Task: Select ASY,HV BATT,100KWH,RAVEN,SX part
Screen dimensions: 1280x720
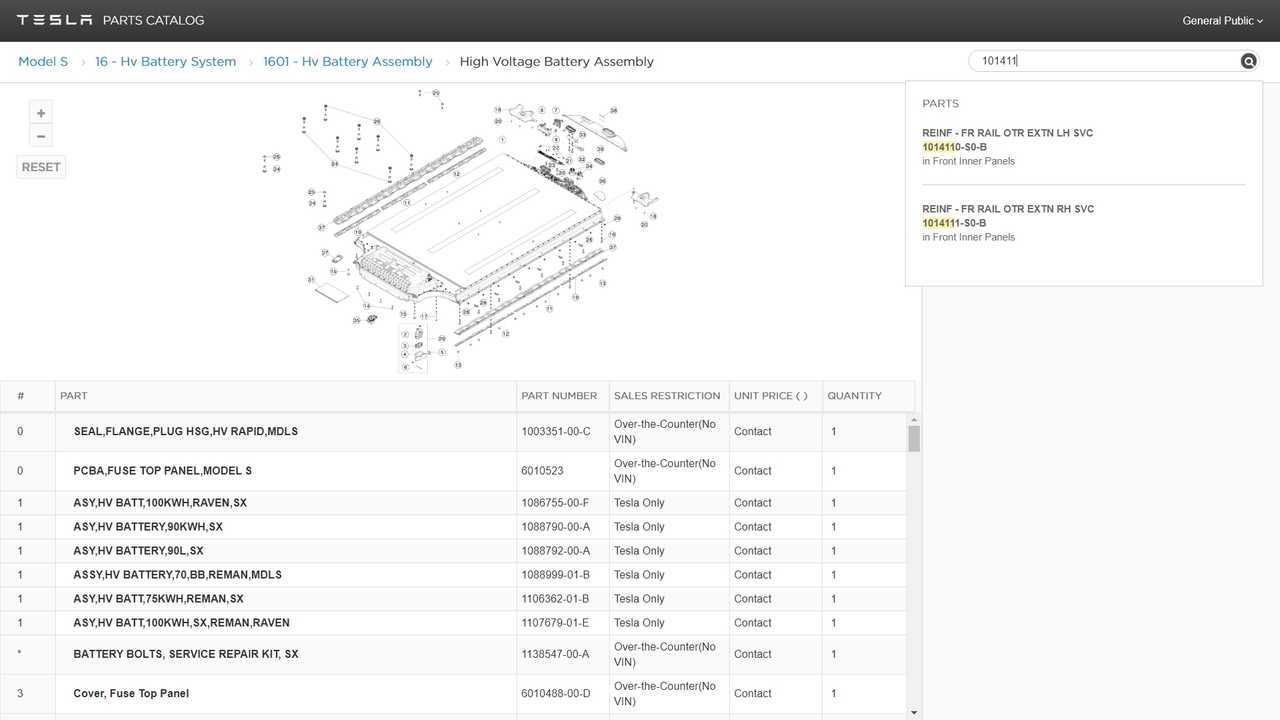Action: (160, 503)
